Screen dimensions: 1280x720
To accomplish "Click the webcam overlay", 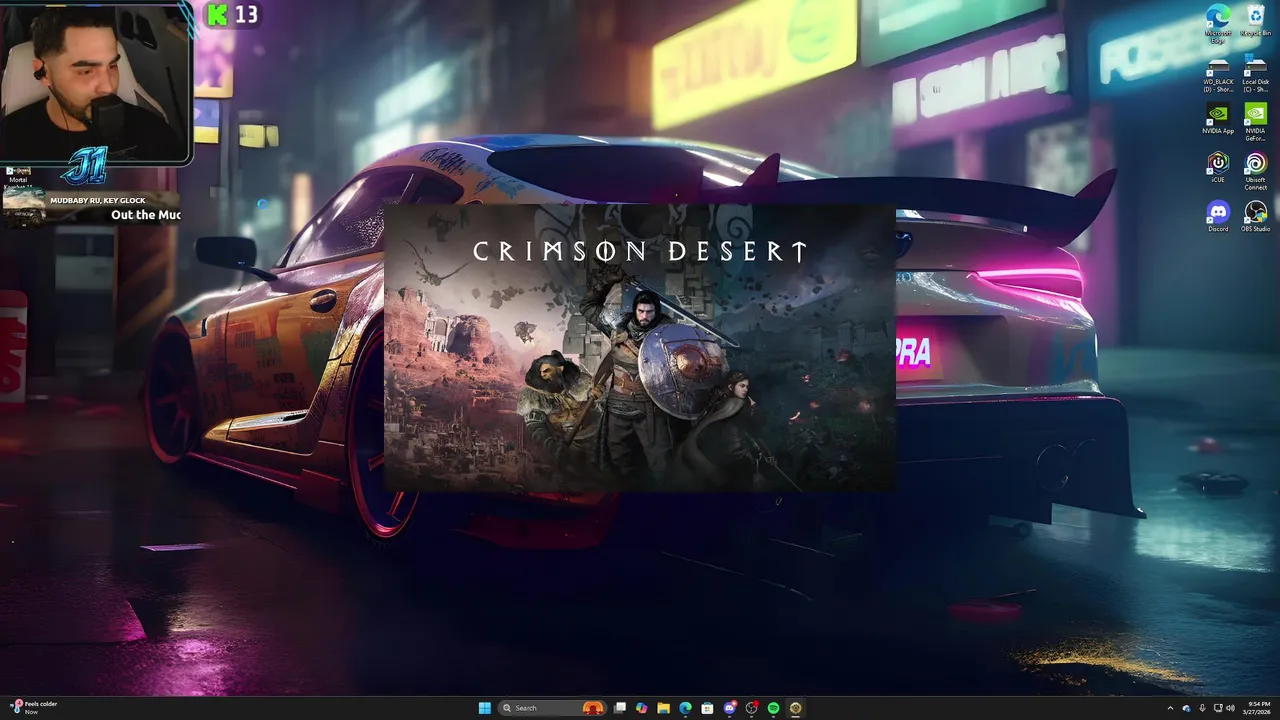I will [95, 82].
